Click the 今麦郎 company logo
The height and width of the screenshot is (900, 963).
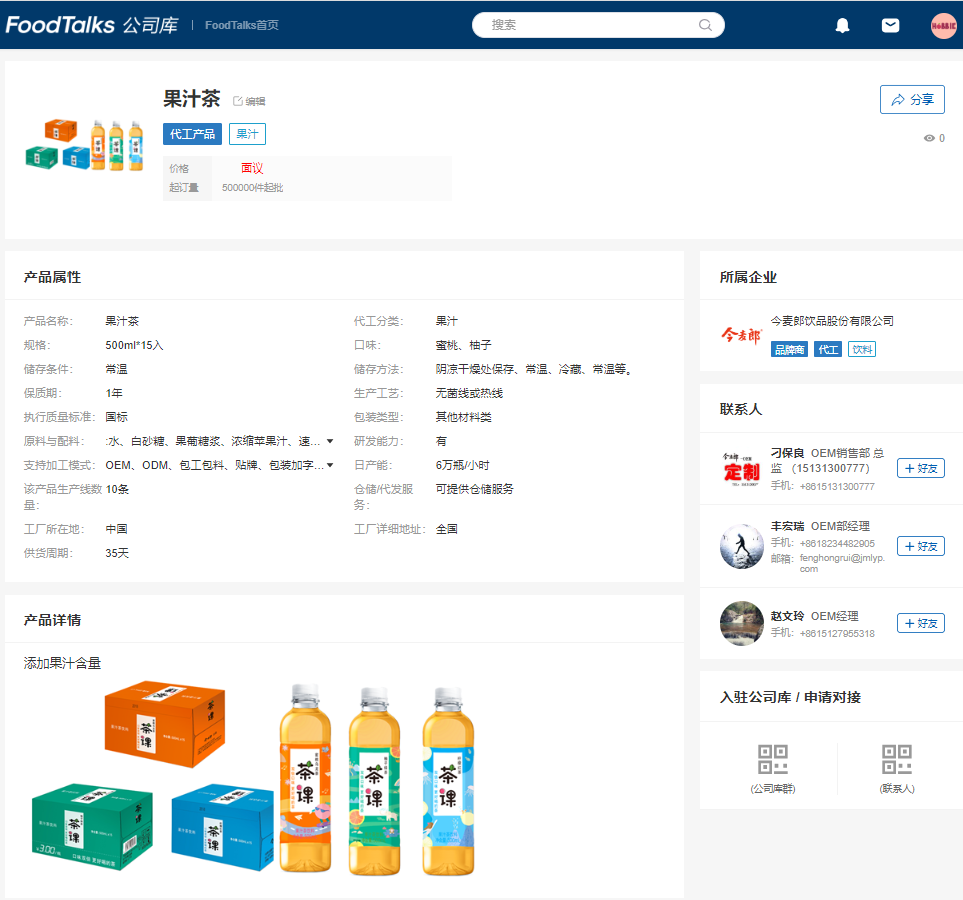(x=741, y=335)
